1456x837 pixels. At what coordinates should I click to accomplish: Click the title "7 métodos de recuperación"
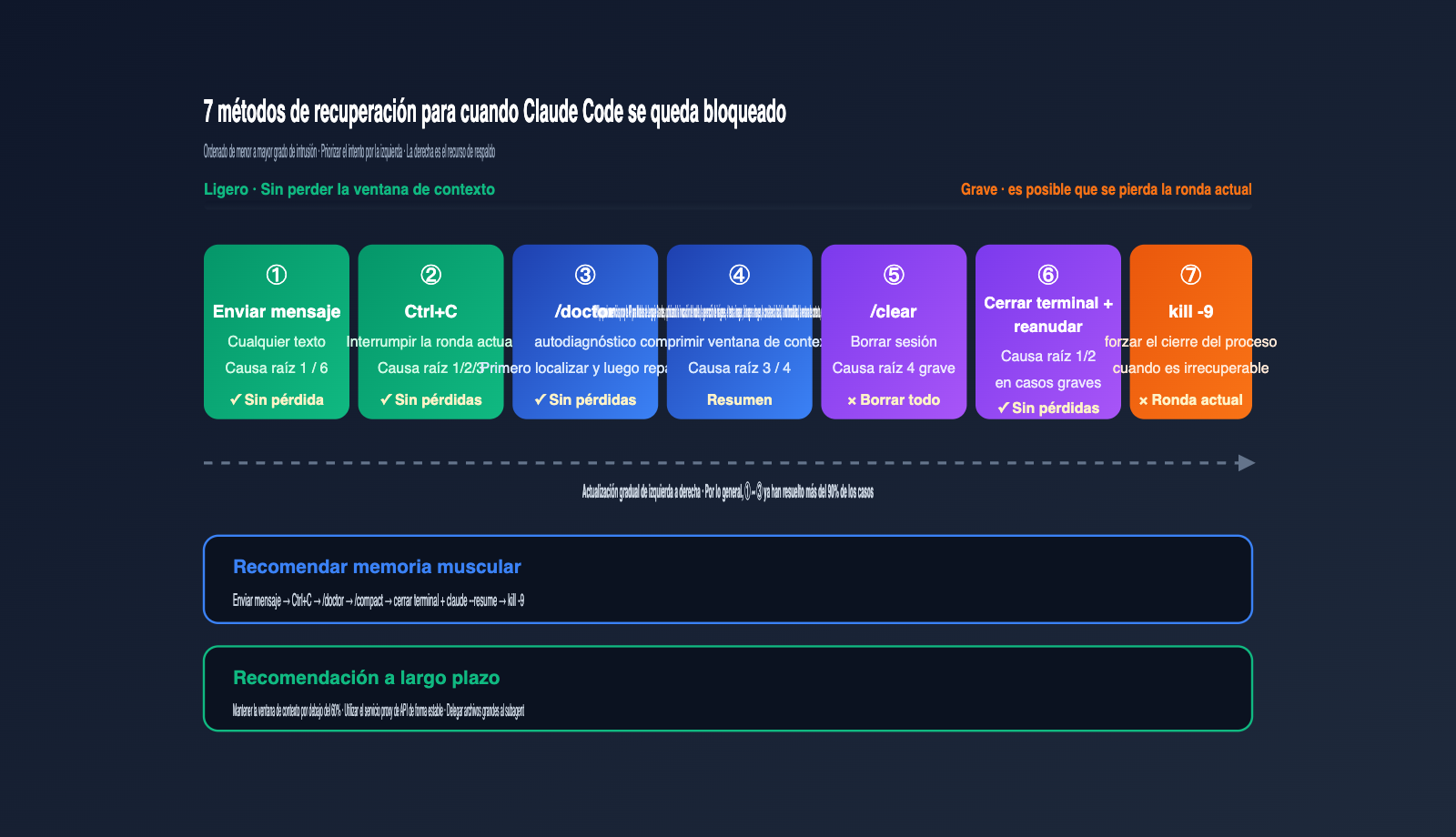point(494,112)
